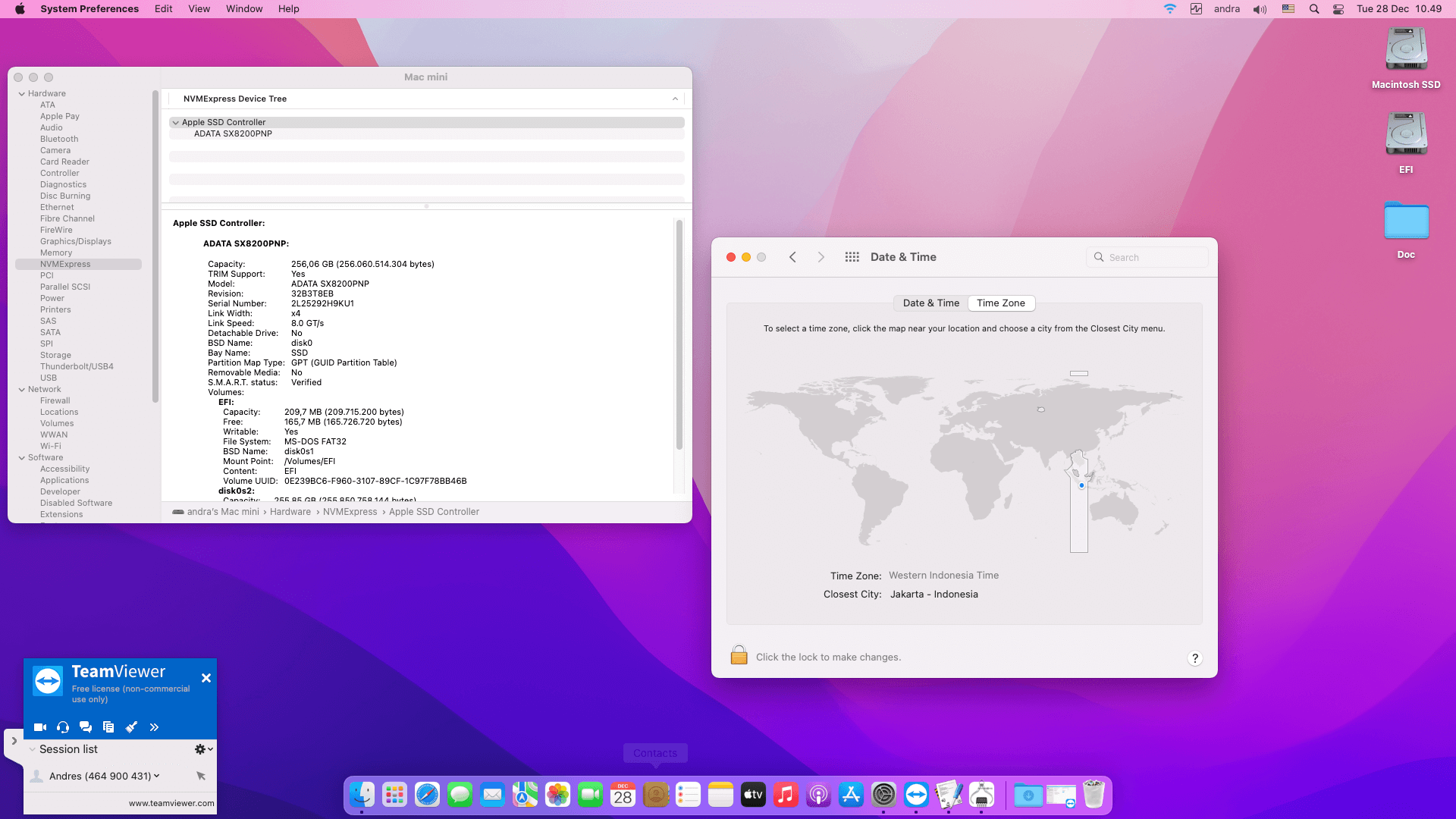Collapse the Apple SSD Controller node
The image size is (1456, 819).
pos(176,122)
